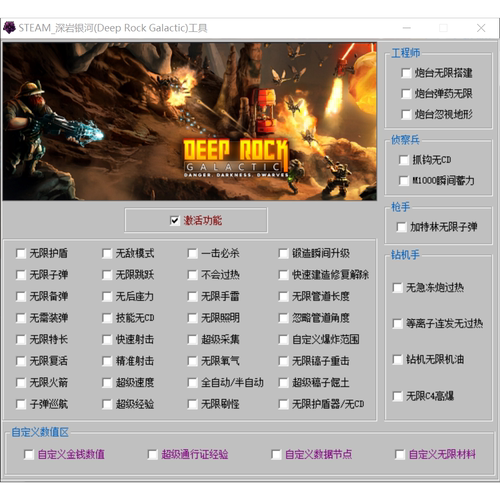Minimize the tool window
The width and height of the screenshot is (500, 500).
[407, 28]
